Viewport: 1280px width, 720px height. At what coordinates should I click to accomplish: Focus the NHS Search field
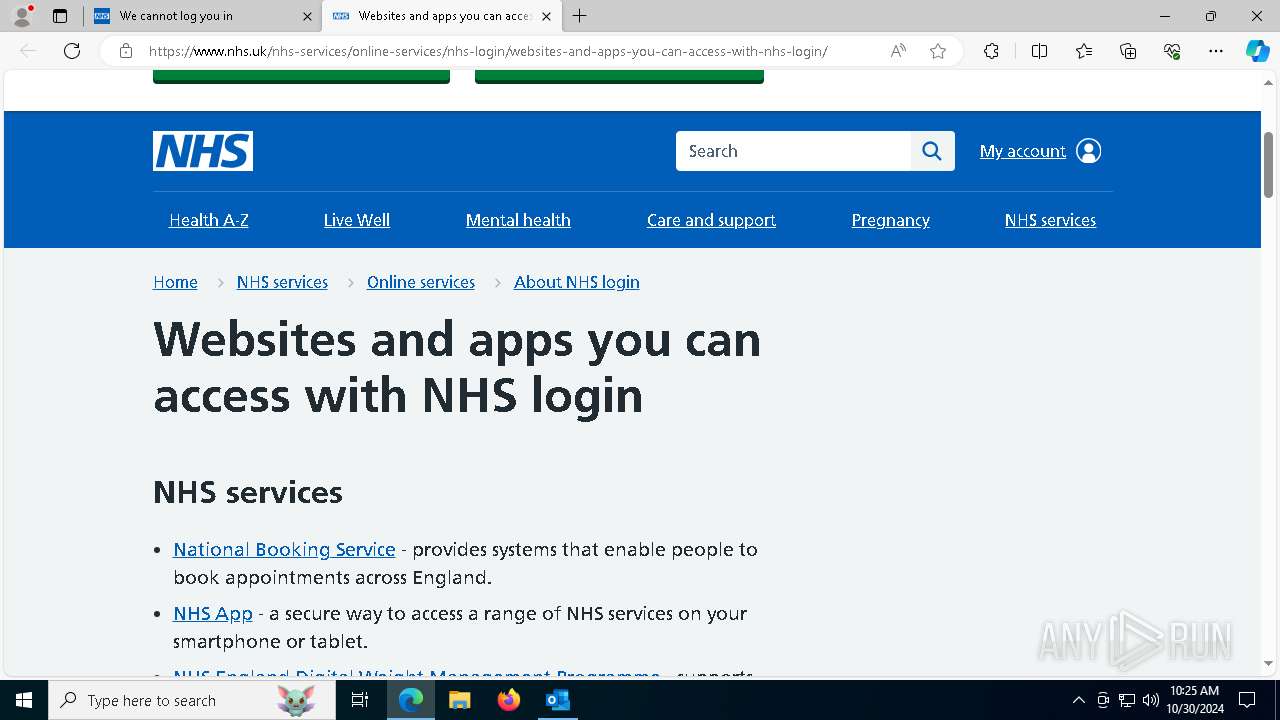click(x=793, y=151)
